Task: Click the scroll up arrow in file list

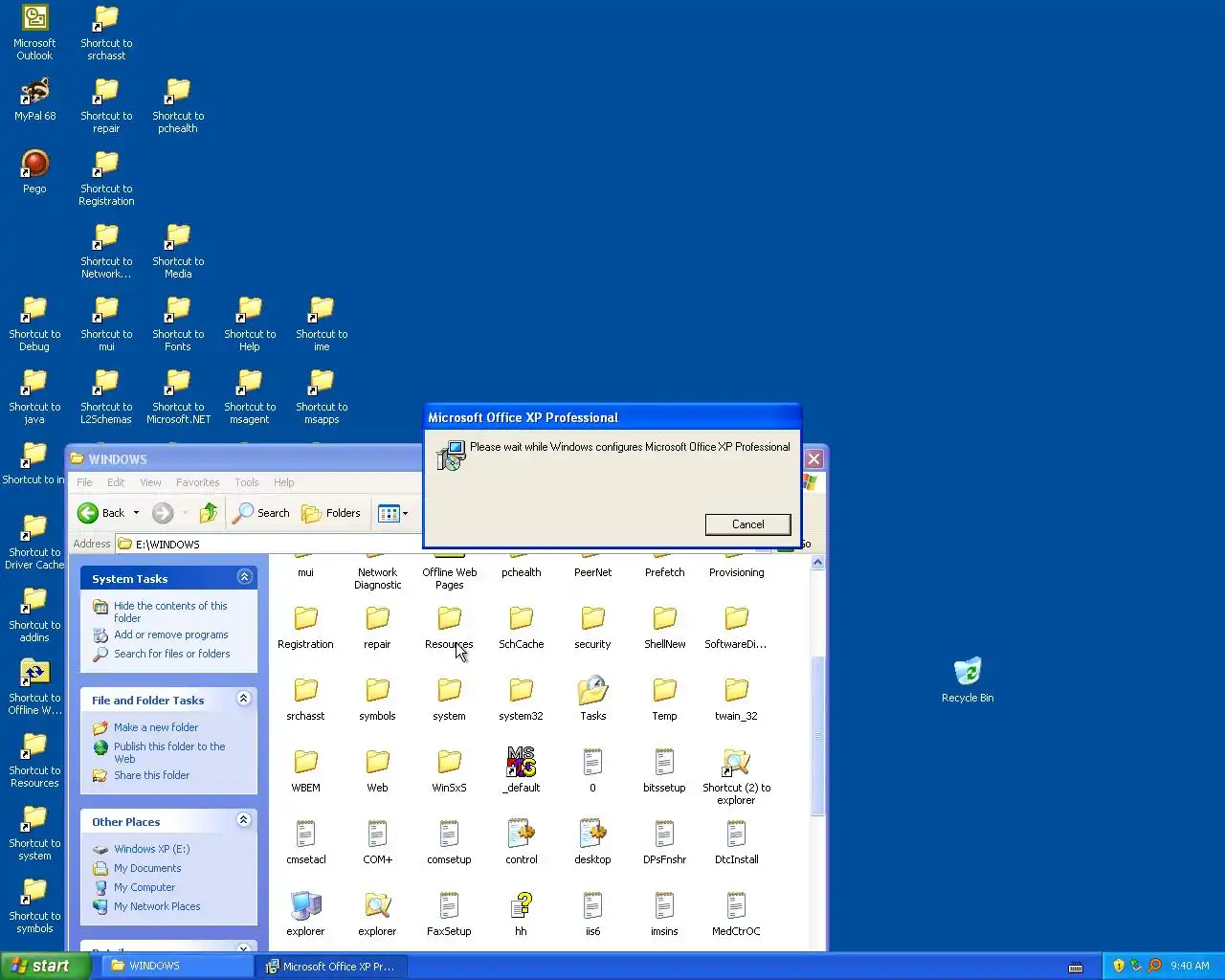Action: click(817, 563)
